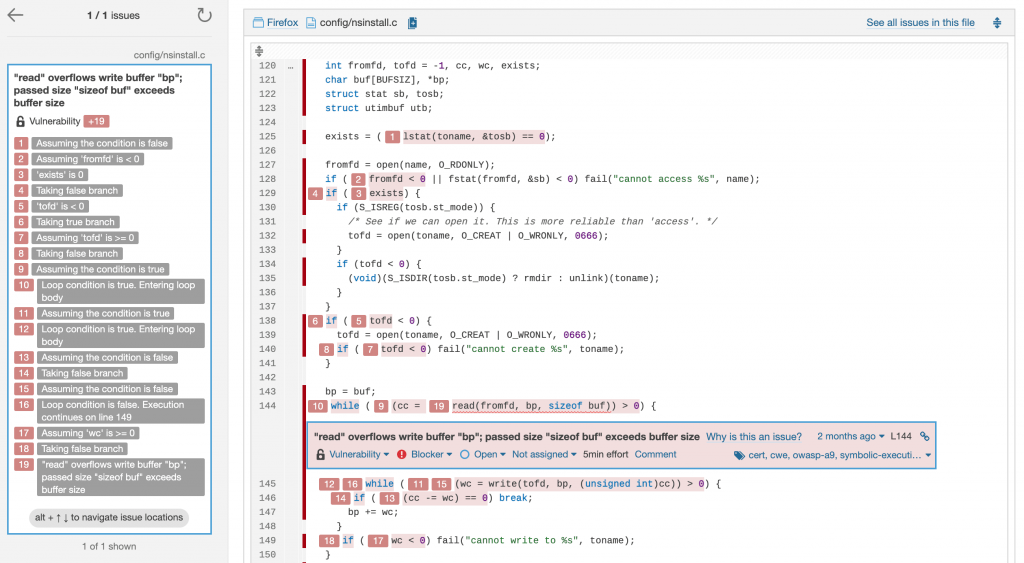Add a Comment to the issue
The height and width of the screenshot is (563, 1024).
point(655,454)
